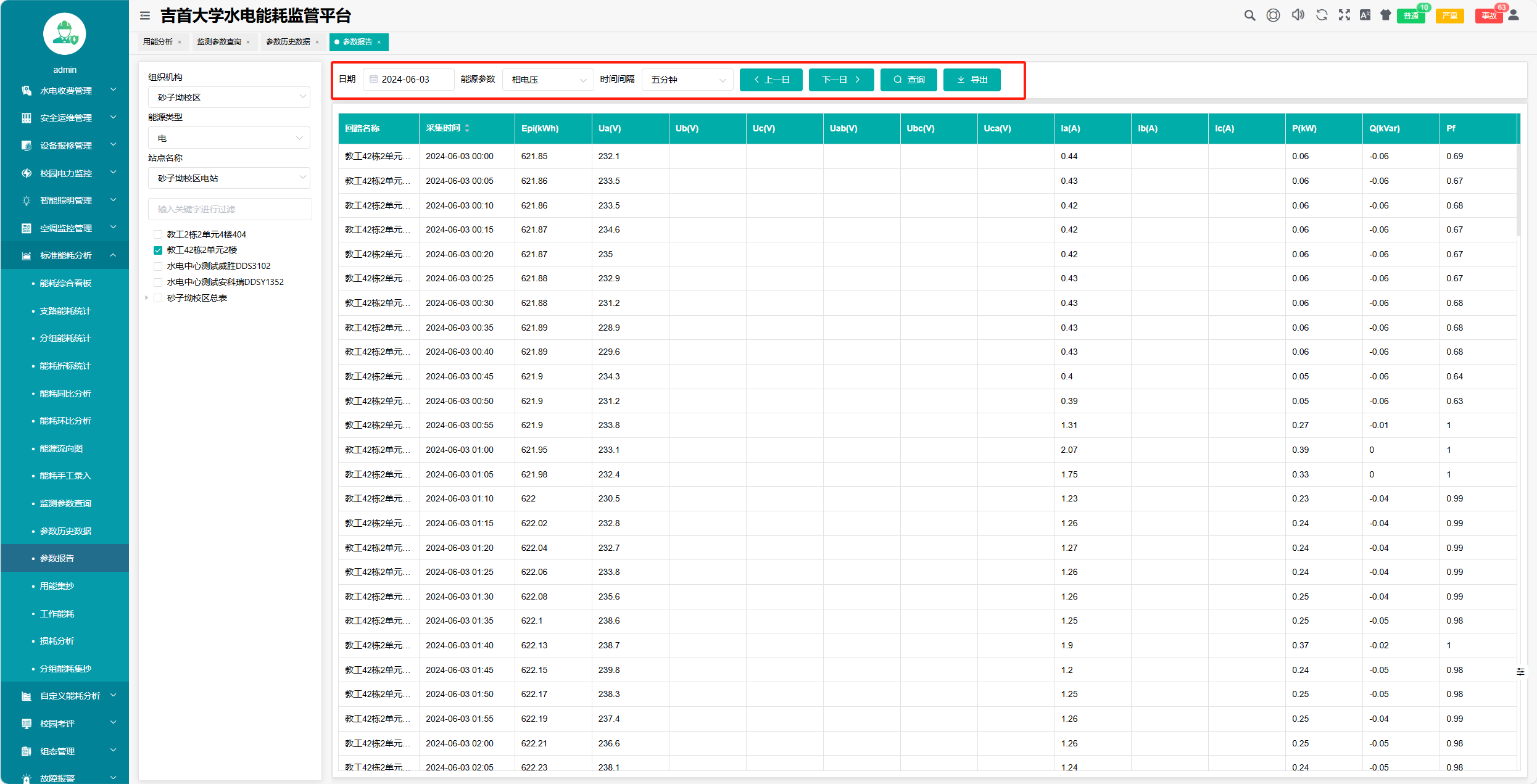Toggle the sound speaker icon
1537x784 pixels.
point(1298,15)
